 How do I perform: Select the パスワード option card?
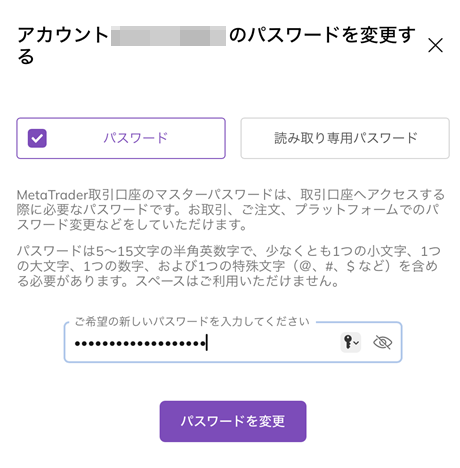coord(121,138)
